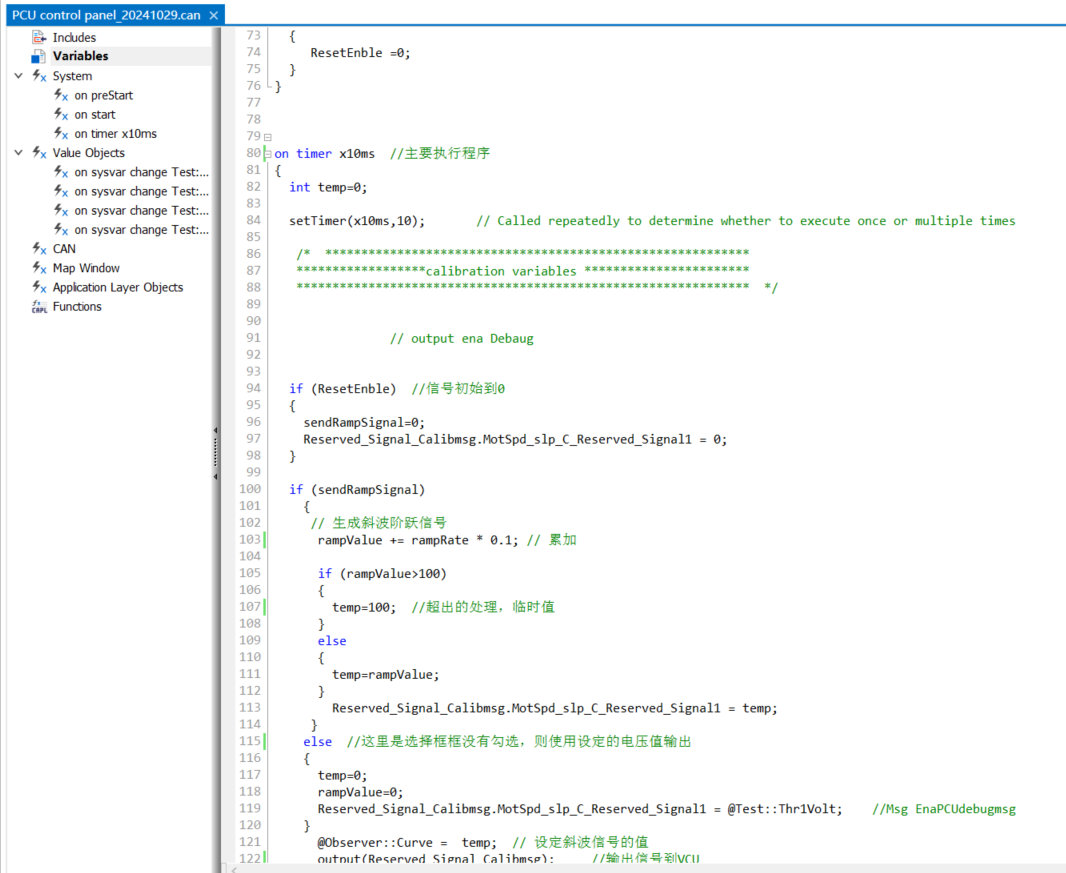Screen dimensions: 1066x873
Task: Click the on timer x10ms handler icon
Action: point(60,133)
